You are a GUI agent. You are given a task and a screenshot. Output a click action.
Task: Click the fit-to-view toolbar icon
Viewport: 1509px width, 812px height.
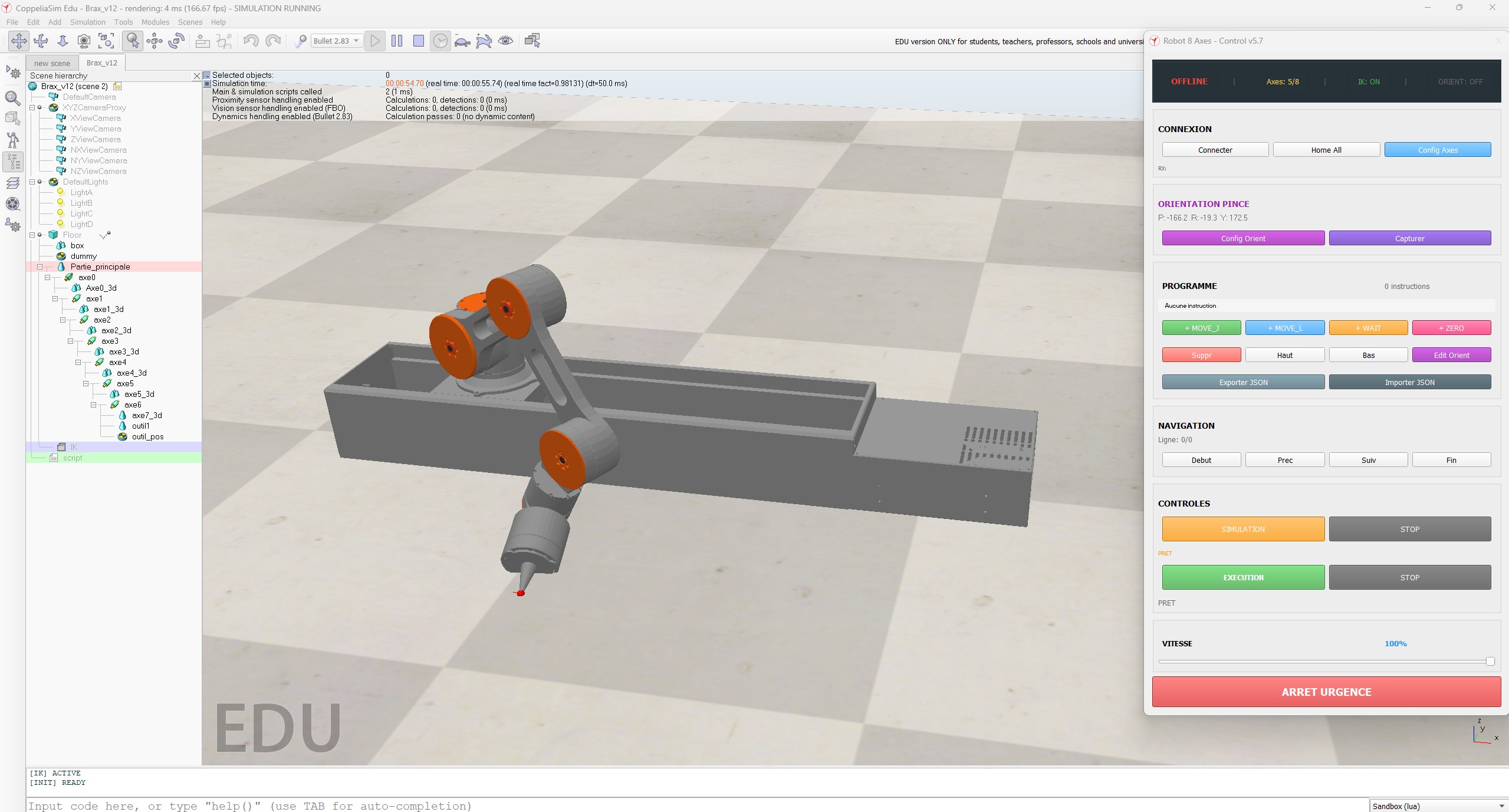pos(106,41)
